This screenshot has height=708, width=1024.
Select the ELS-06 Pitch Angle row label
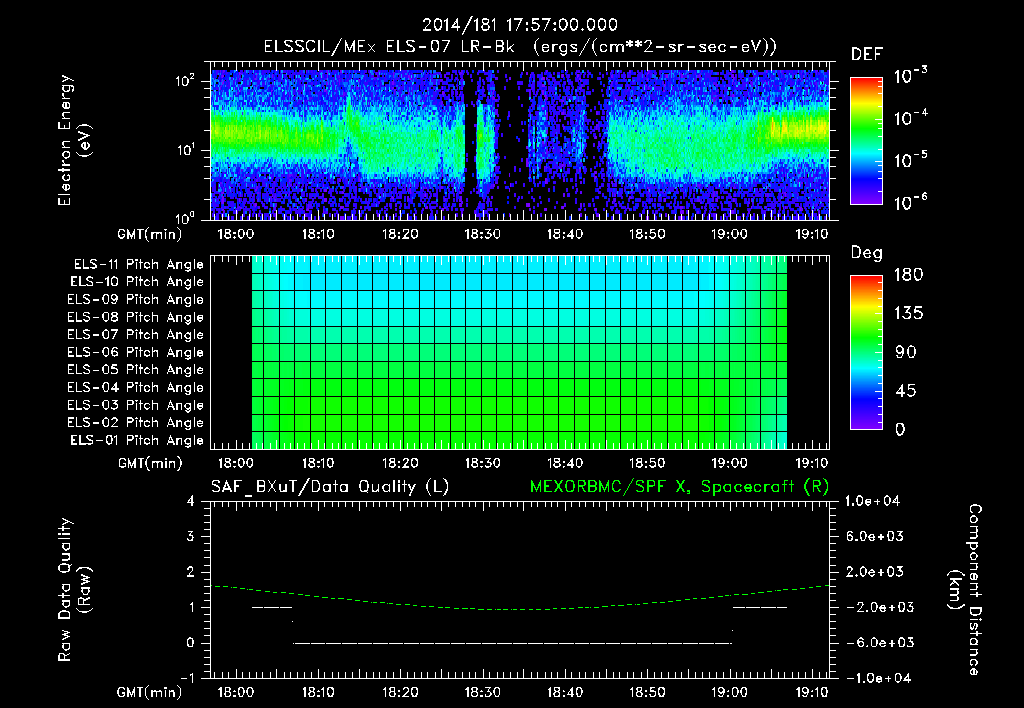tap(136, 352)
